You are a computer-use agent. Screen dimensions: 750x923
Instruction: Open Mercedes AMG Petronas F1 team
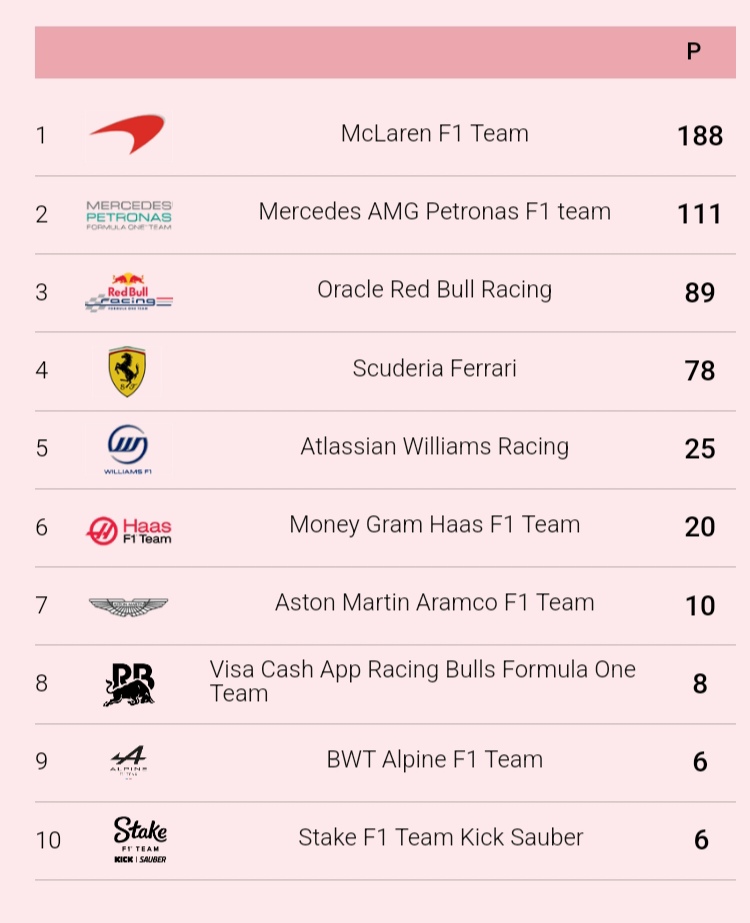point(434,212)
